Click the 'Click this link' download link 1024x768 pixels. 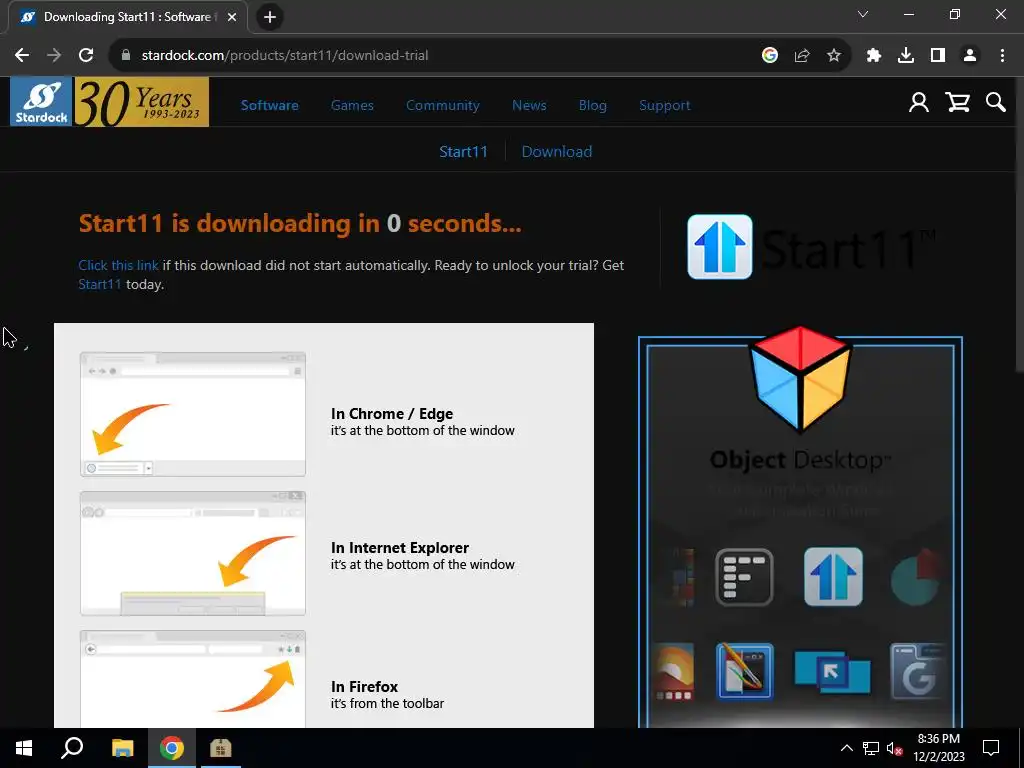click(118, 265)
